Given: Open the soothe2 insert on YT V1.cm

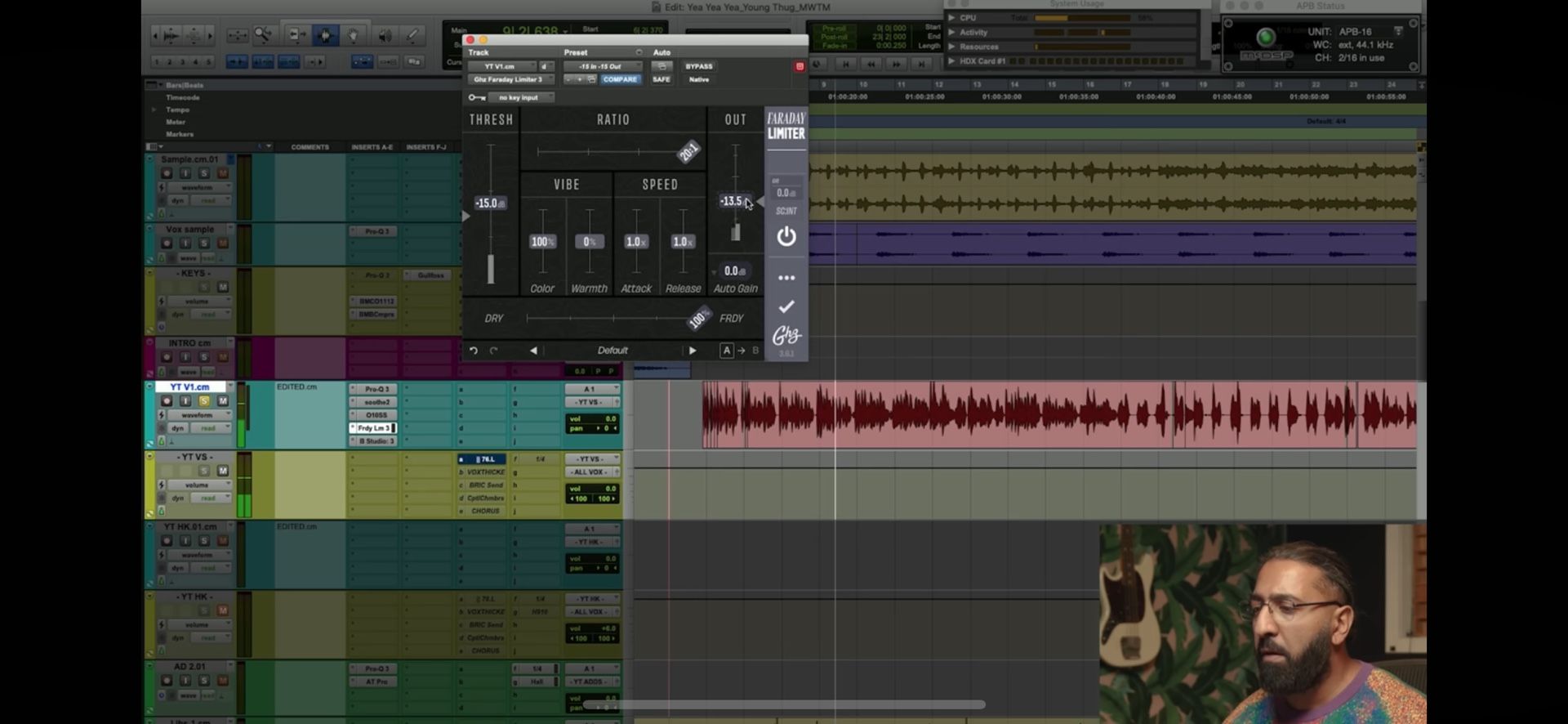Looking at the screenshot, I should tap(376, 402).
